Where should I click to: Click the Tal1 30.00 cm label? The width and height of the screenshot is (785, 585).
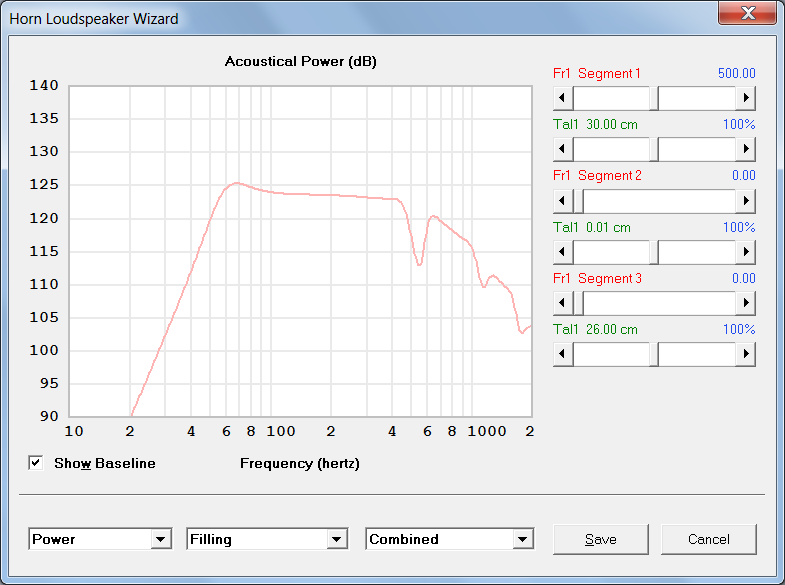tap(595, 125)
